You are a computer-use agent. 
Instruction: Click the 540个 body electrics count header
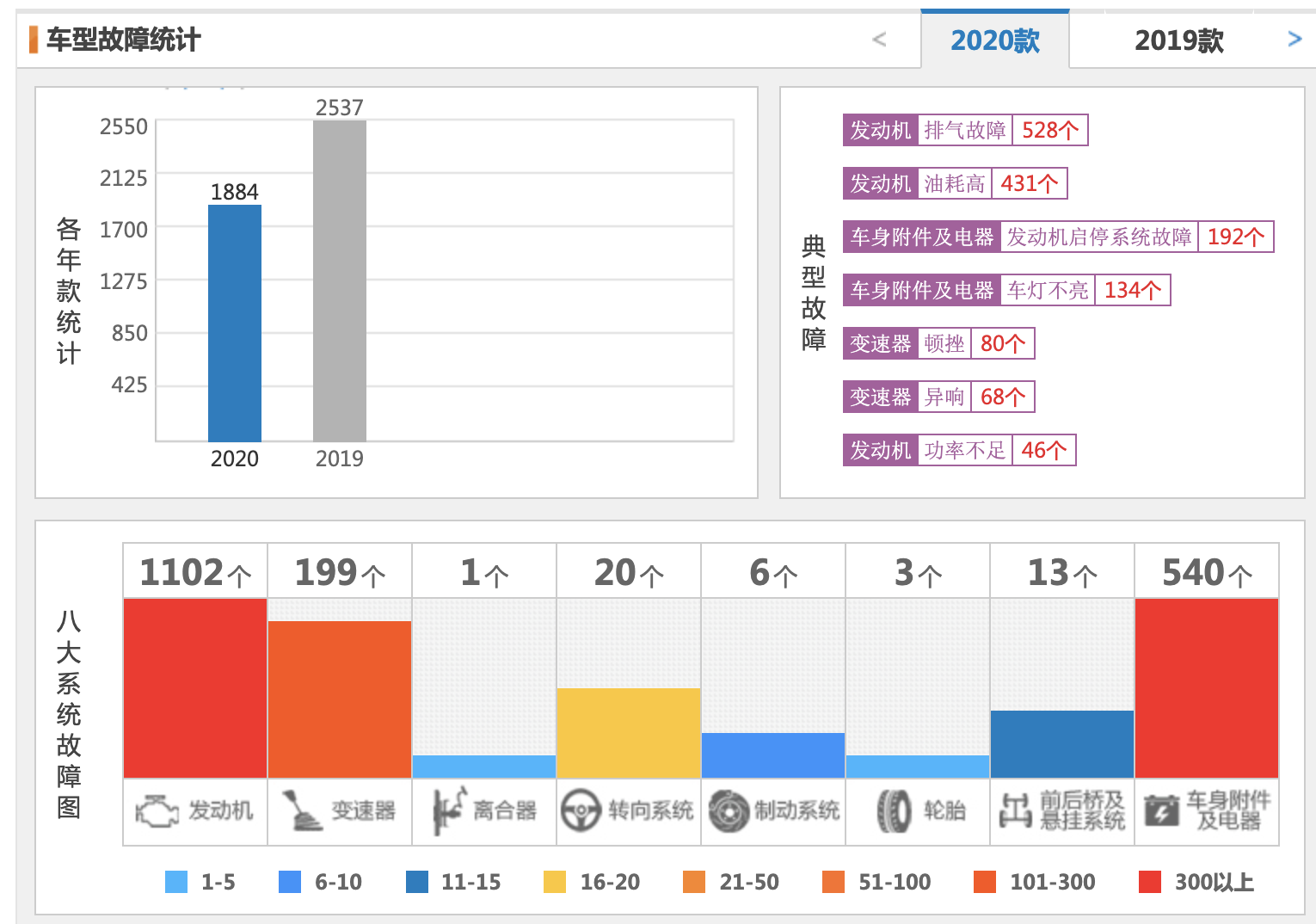(x=1207, y=572)
